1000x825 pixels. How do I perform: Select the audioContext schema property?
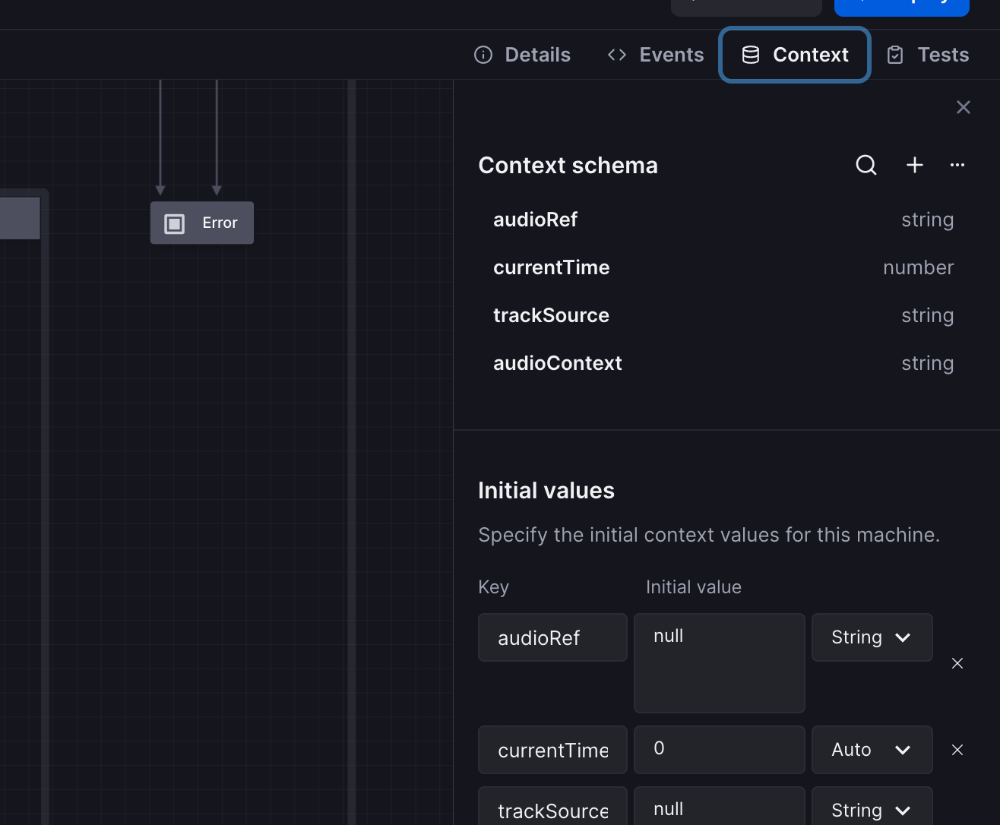[x=557, y=364]
